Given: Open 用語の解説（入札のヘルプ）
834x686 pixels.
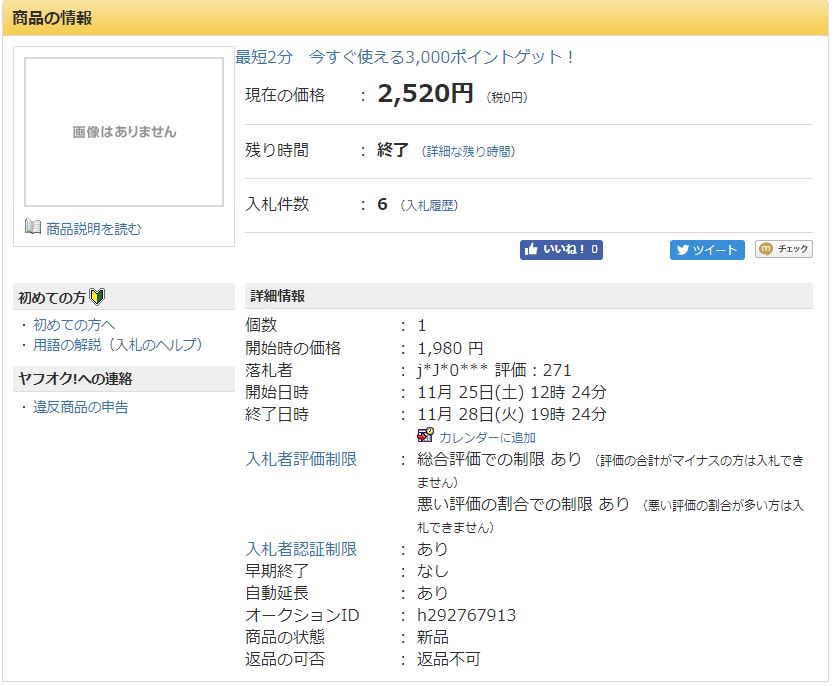Looking at the screenshot, I should click(117, 344).
